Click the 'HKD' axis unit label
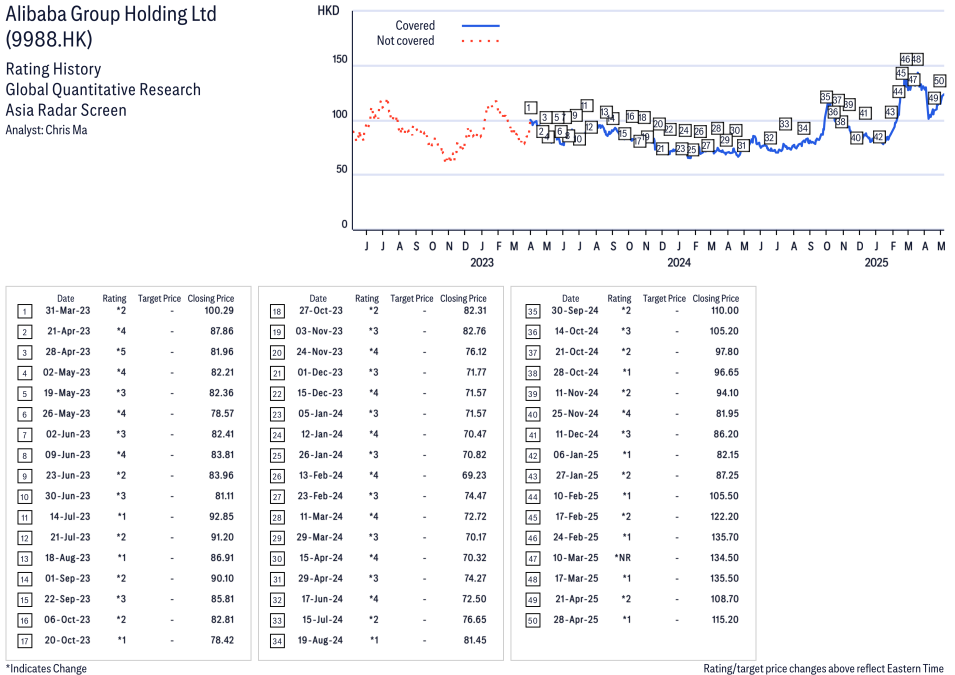The height and width of the screenshot is (675, 955). [328, 11]
